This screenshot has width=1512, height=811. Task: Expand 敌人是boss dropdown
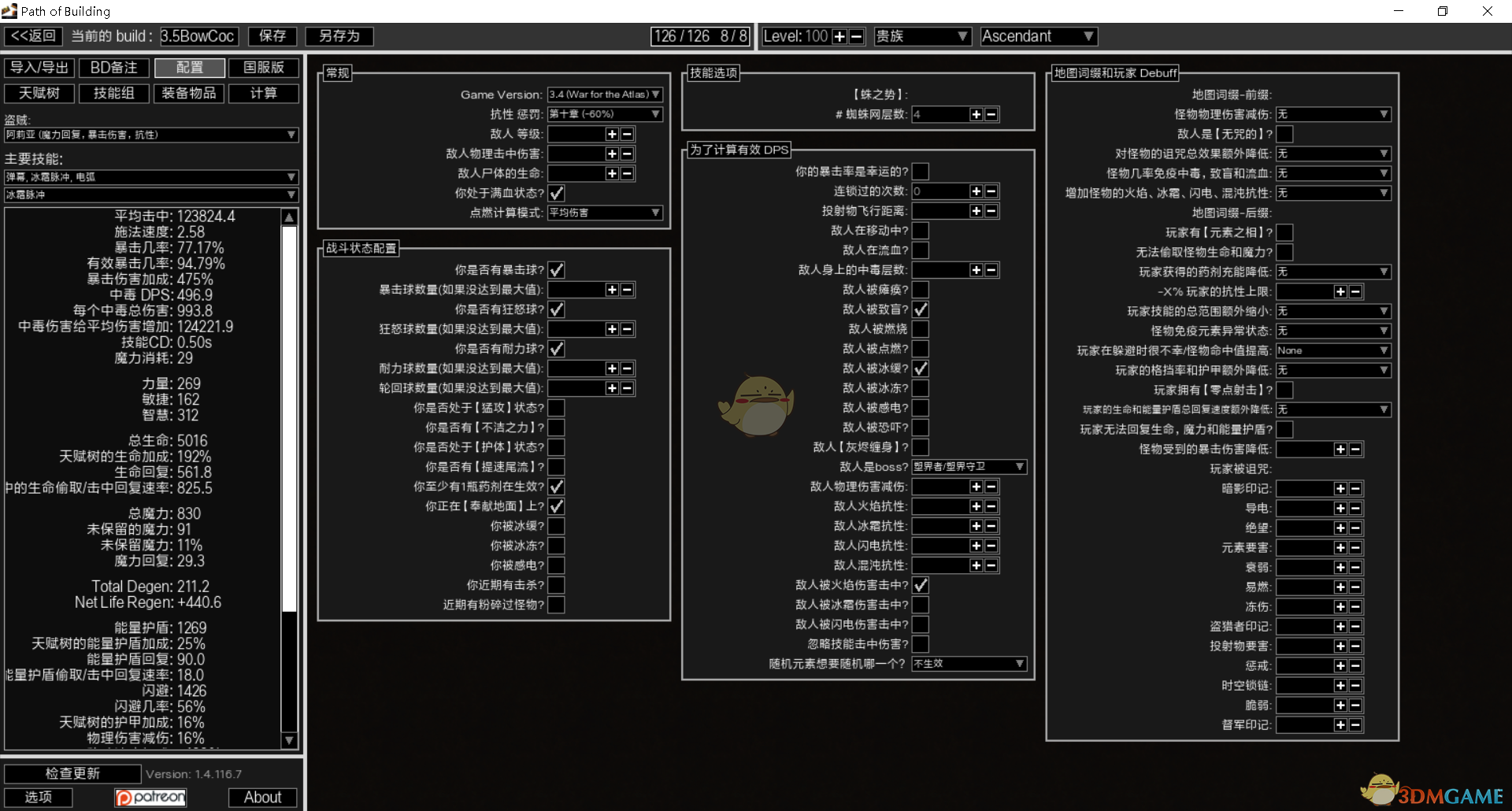pyautogui.click(x=969, y=467)
